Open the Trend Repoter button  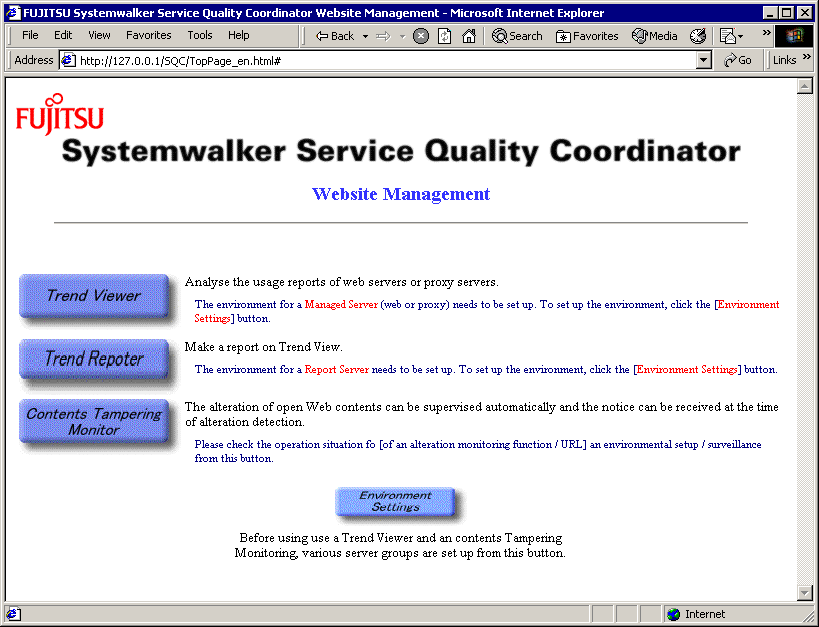pos(94,359)
